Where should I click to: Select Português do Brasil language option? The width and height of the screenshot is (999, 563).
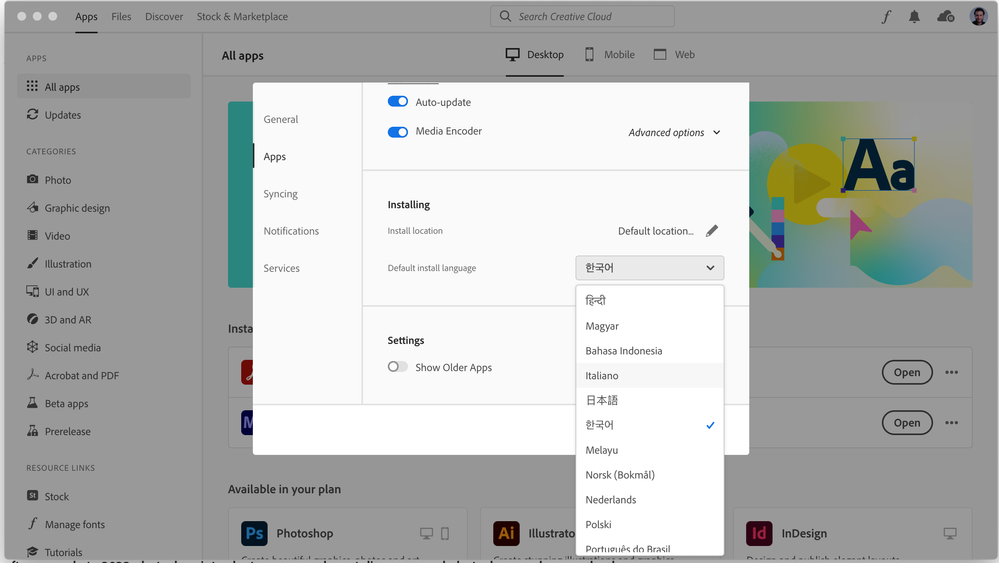click(x=650, y=546)
